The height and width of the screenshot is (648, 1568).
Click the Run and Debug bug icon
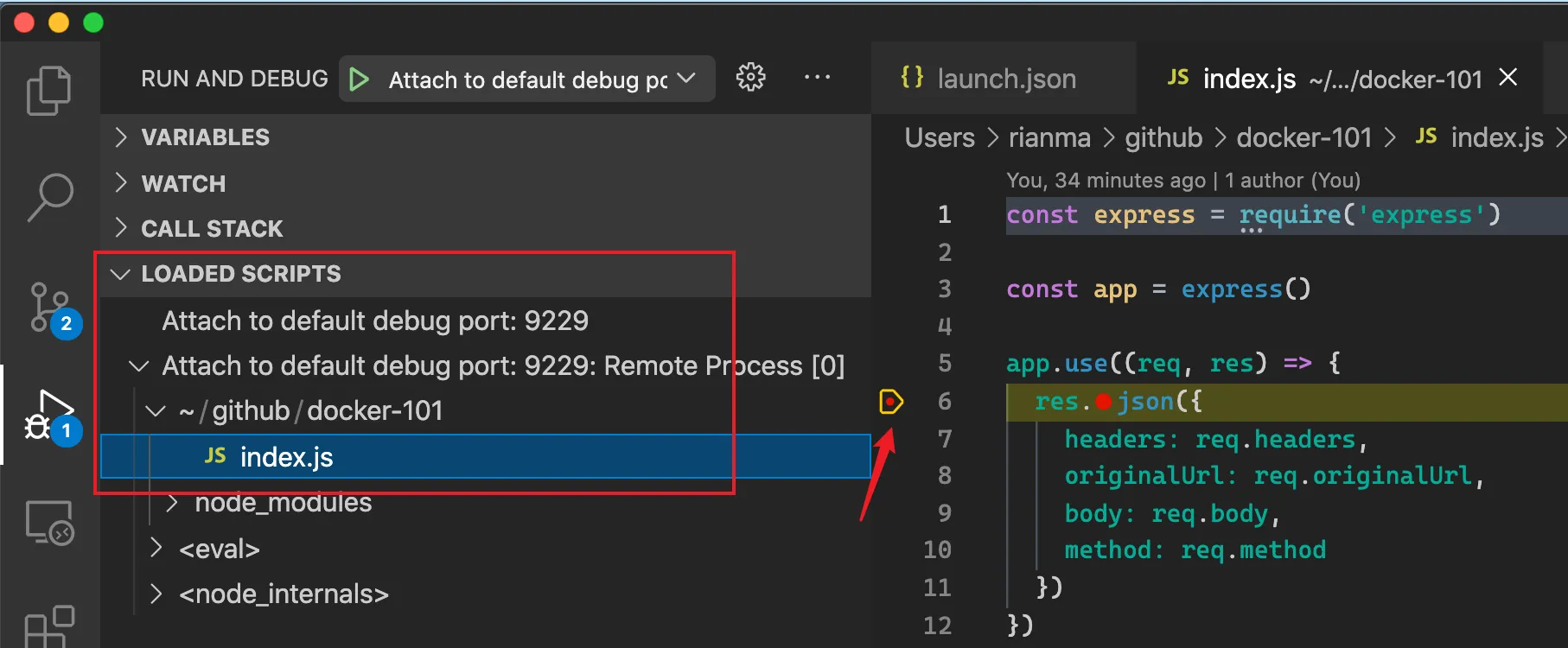click(x=49, y=416)
